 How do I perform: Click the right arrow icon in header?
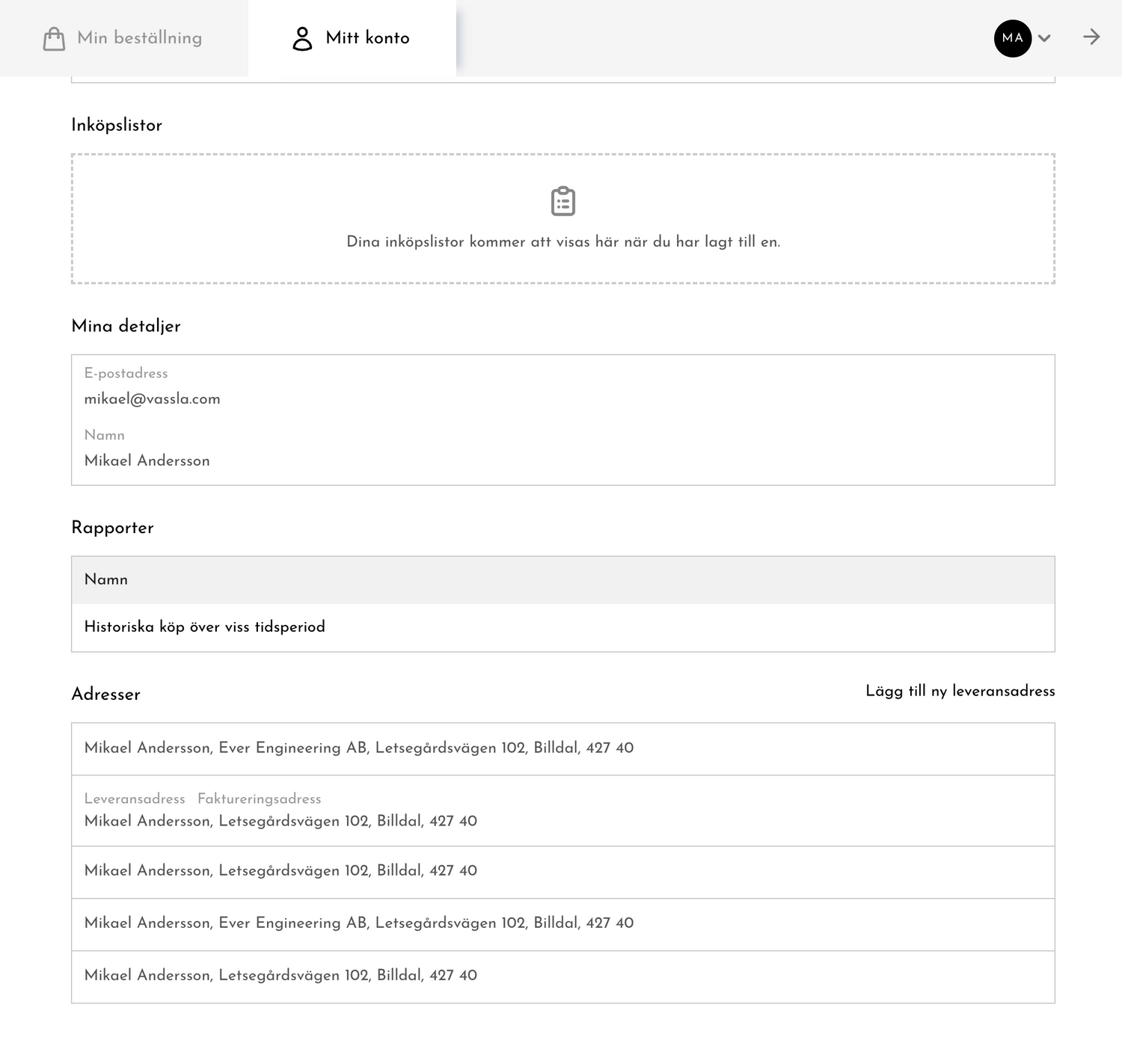coord(1091,37)
